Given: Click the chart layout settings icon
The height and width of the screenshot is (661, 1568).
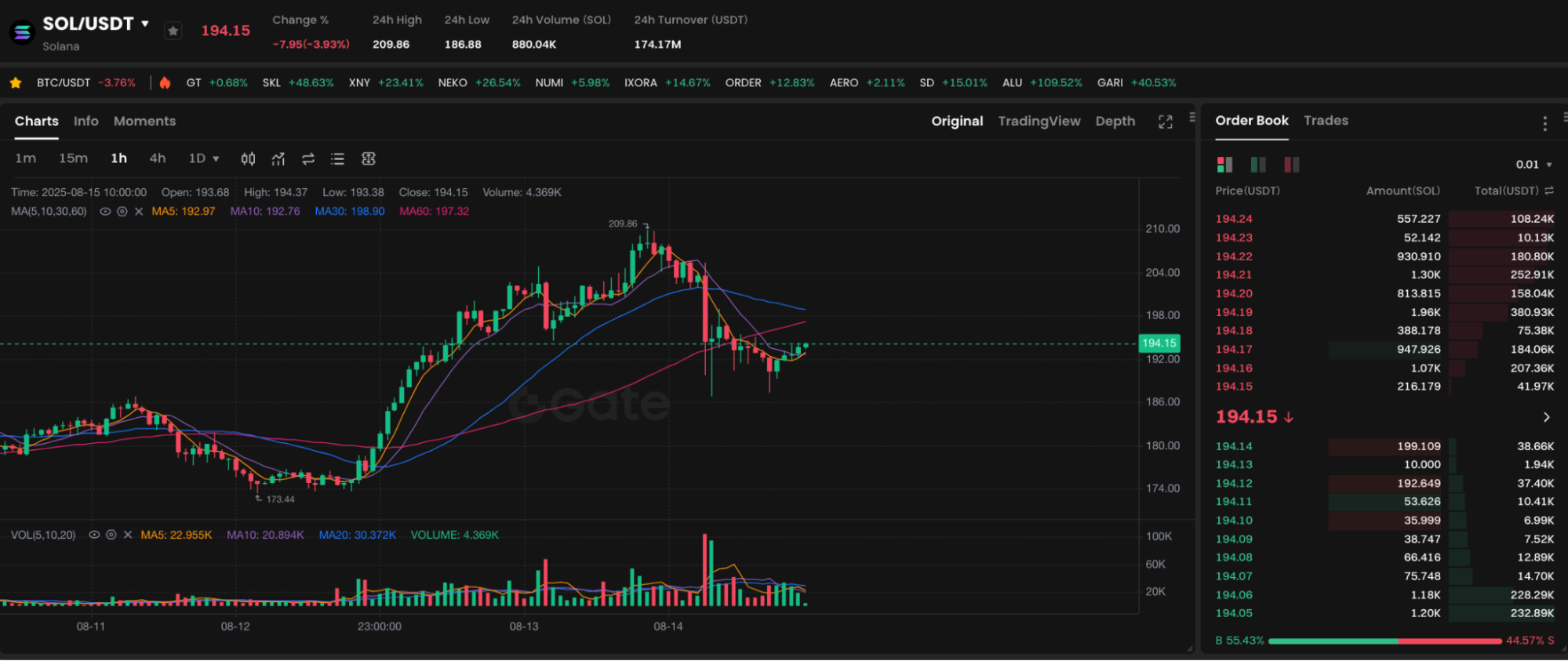Looking at the screenshot, I should (x=369, y=159).
